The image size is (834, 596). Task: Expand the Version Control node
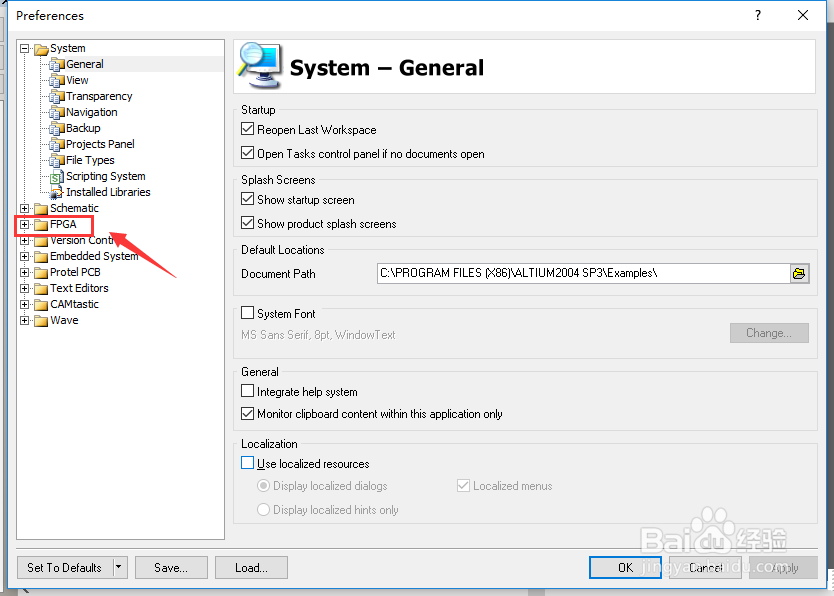click(24, 240)
